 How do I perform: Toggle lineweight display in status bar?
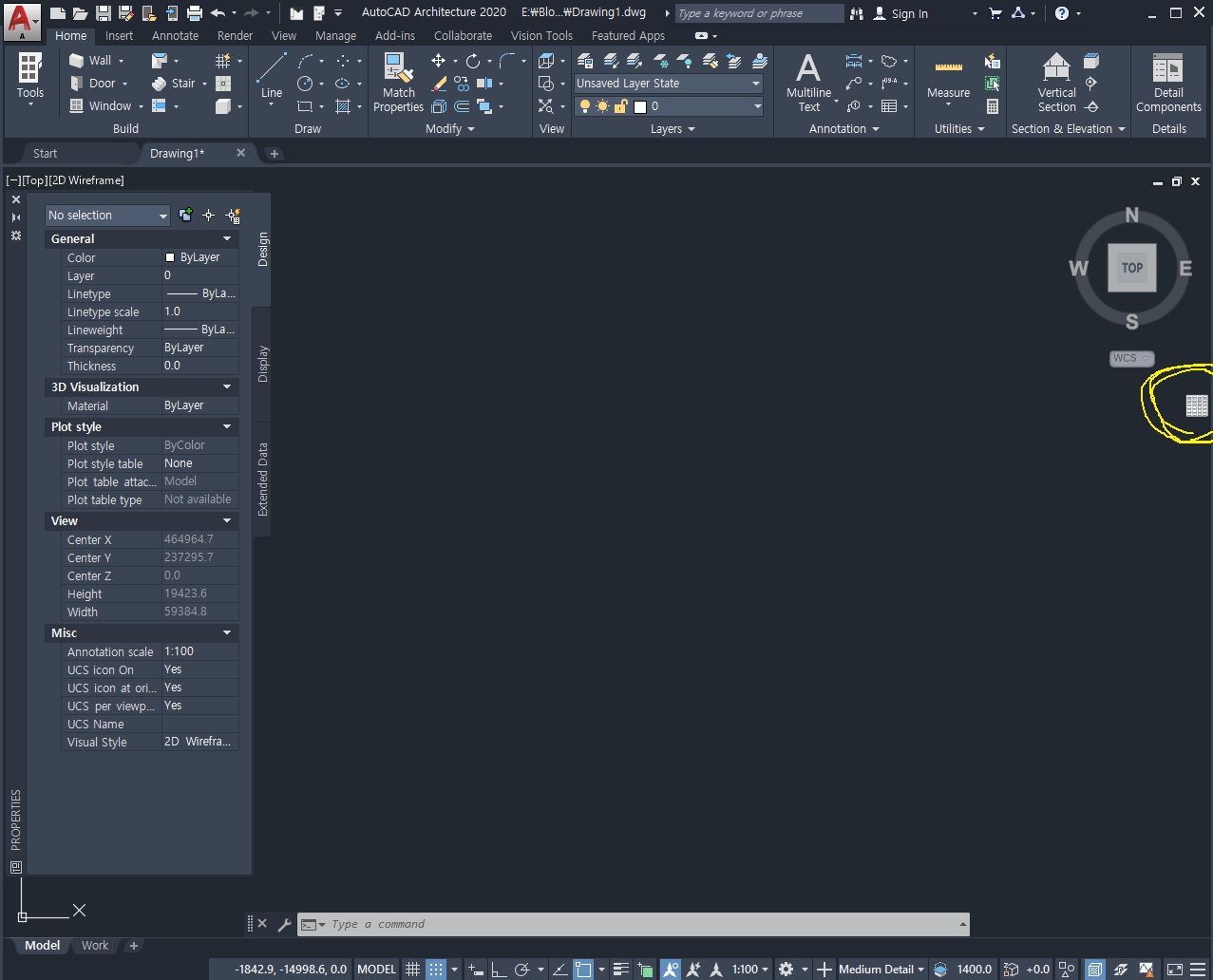point(621,970)
